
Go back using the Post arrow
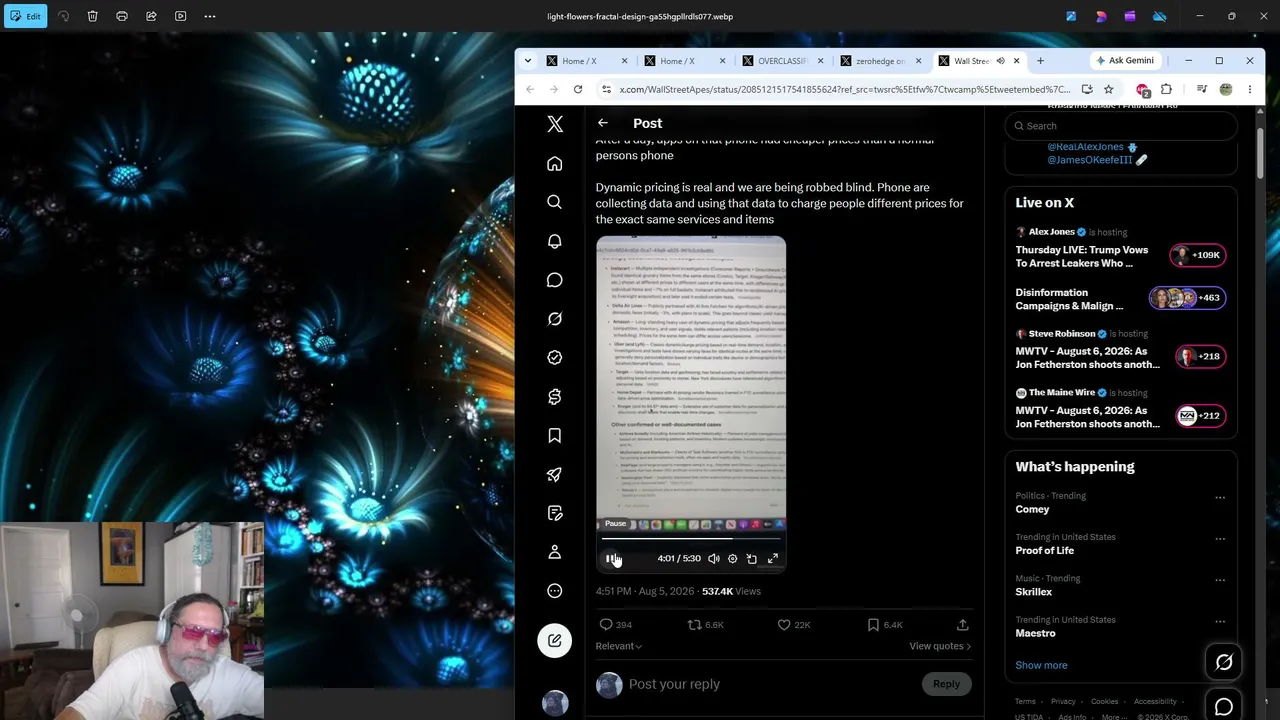click(603, 123)
